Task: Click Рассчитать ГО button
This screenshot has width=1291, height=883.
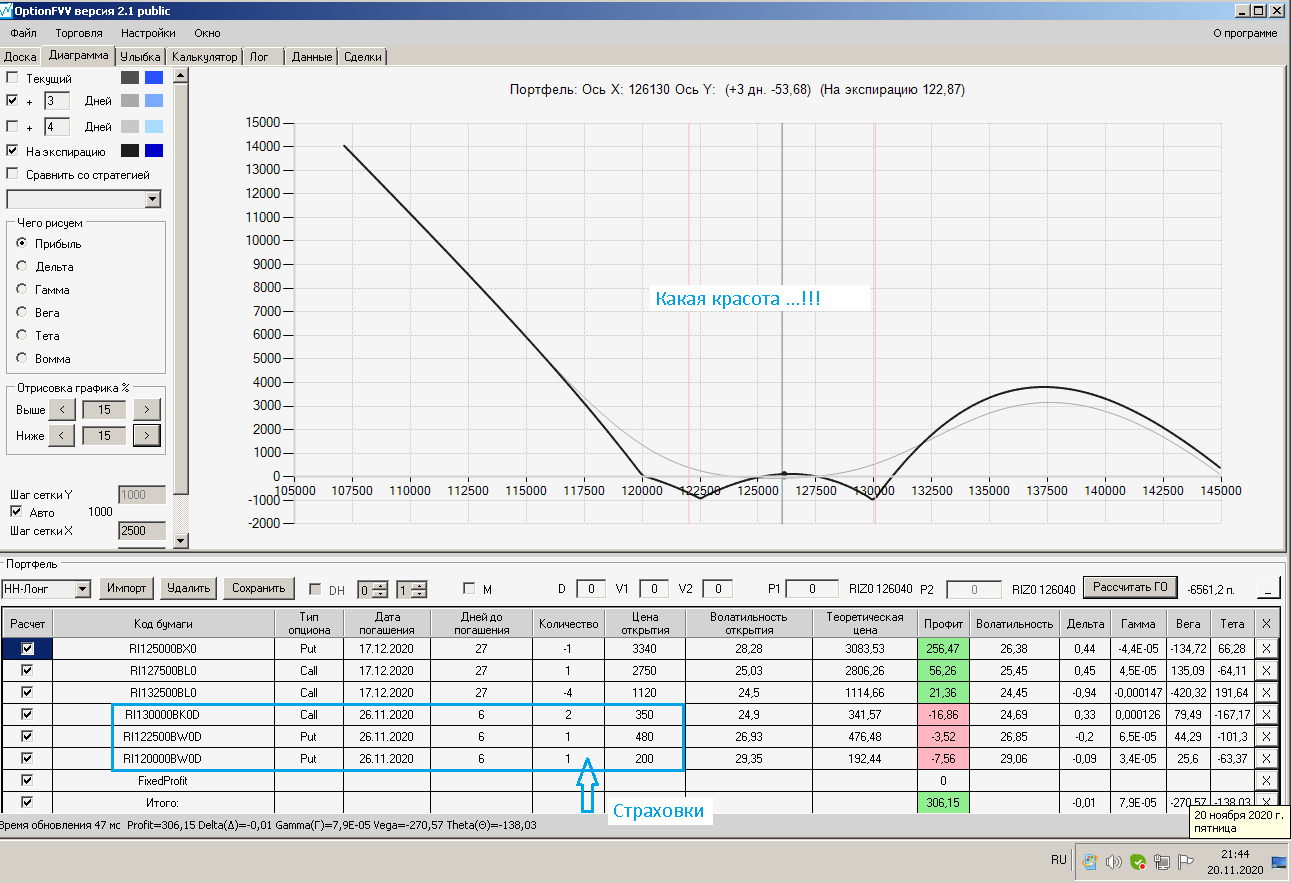Action: click(1132, 587)
